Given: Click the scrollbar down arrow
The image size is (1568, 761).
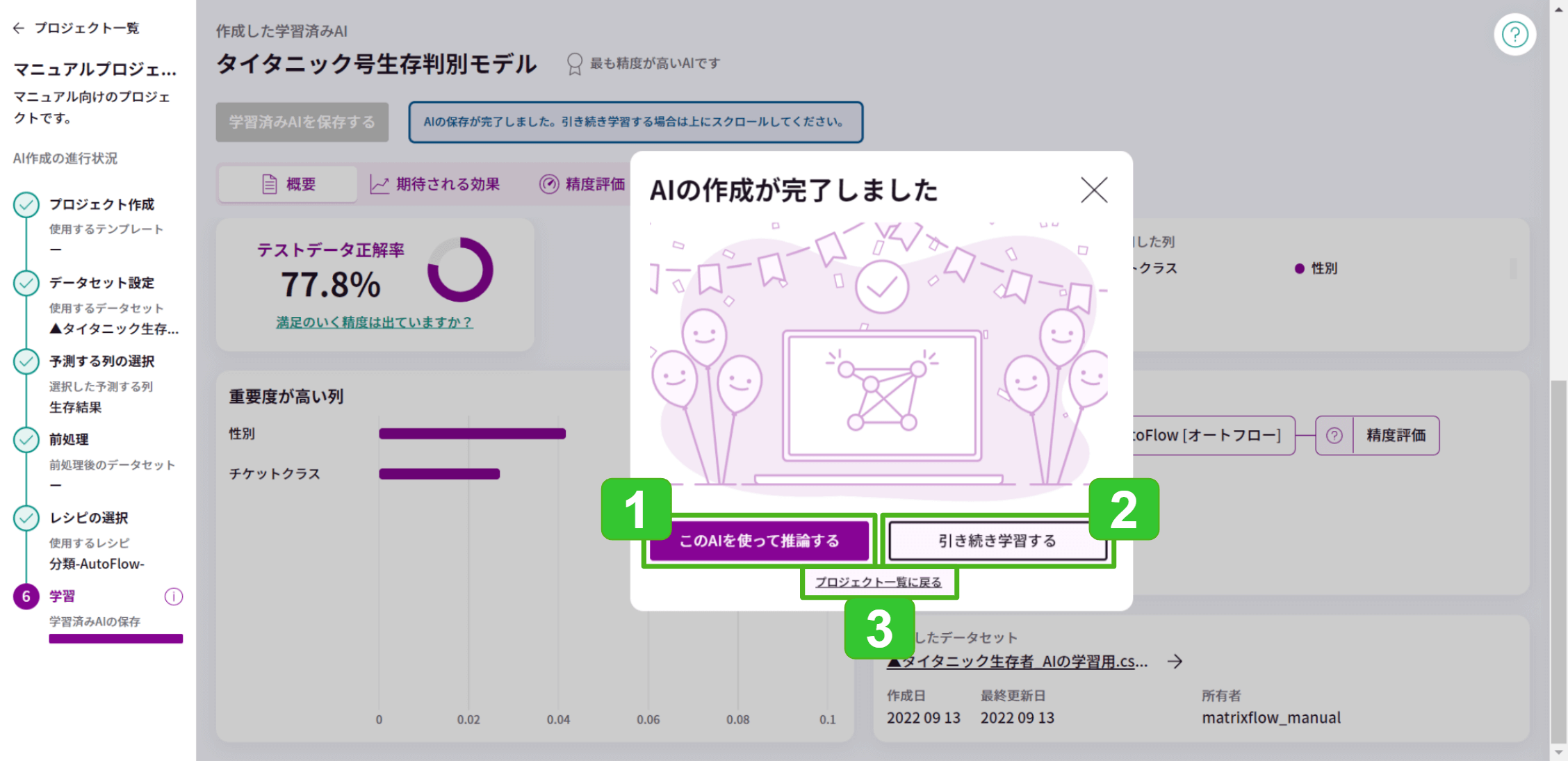Looking at the screenshot, I should [1559, 753].
